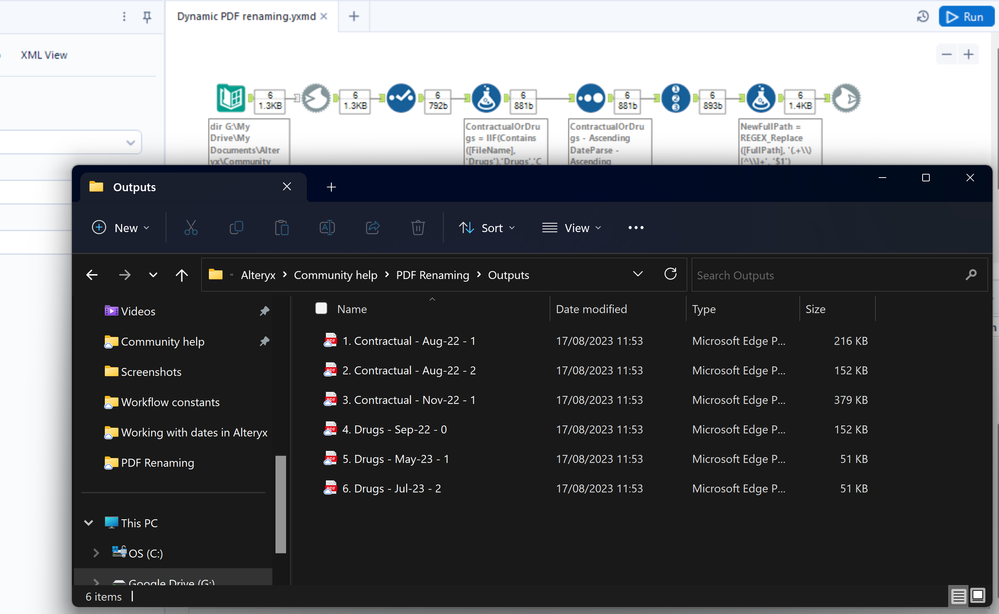Image resolution: width=999 pixels, height=614 pixels.
Task: Select the Sort tool on canvas
Action: (x=590, y=98)
